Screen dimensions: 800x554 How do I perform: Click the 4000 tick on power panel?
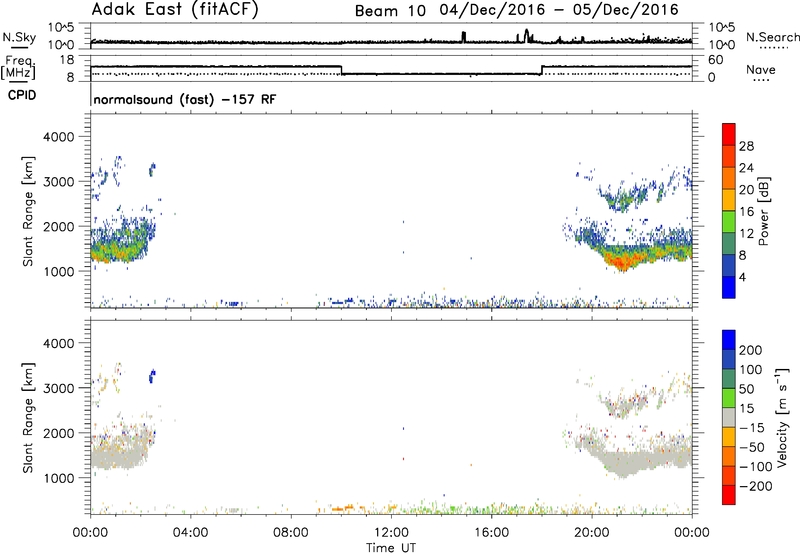pos(58,137)
